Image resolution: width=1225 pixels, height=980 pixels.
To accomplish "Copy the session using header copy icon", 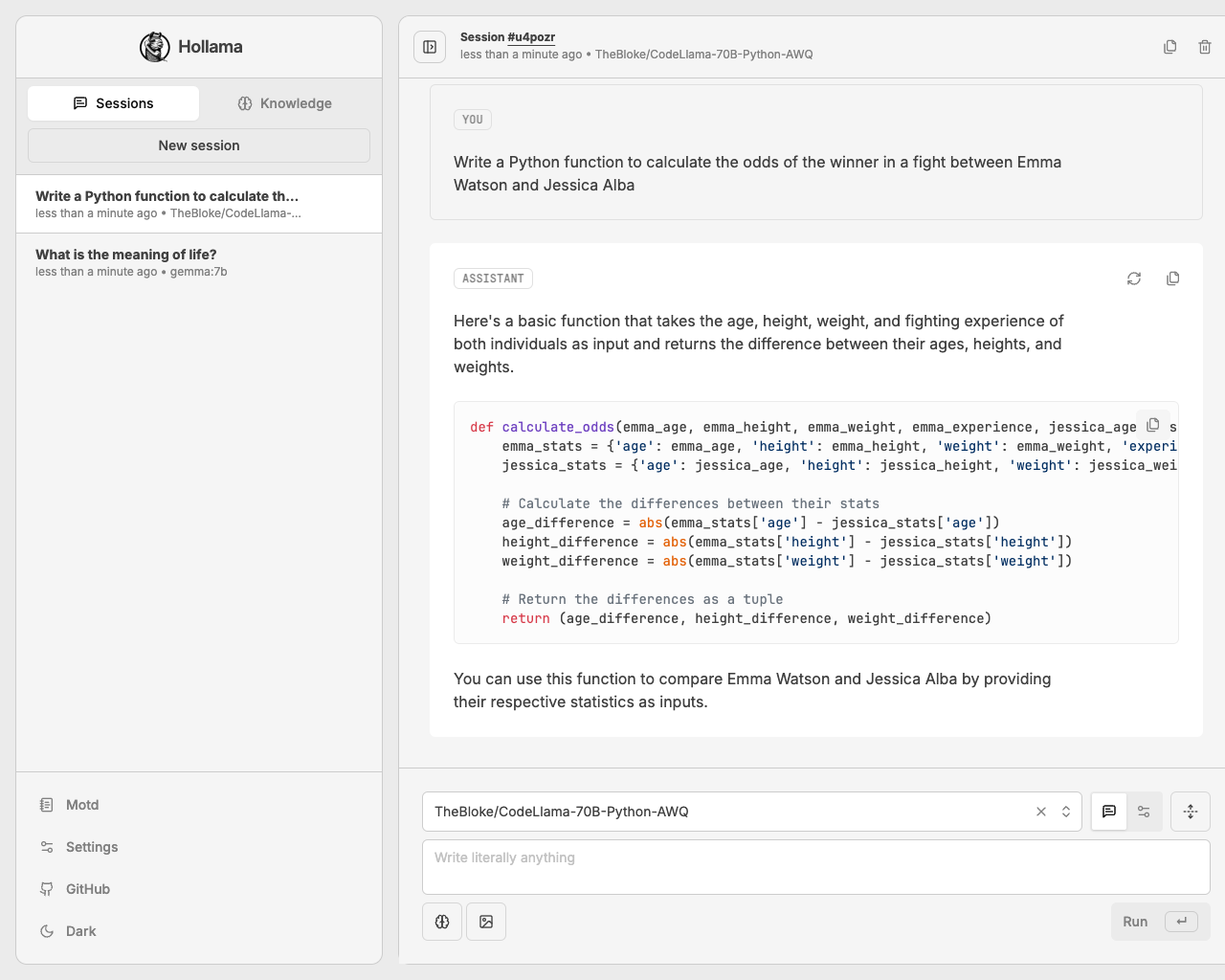I will click(1169, 47).
